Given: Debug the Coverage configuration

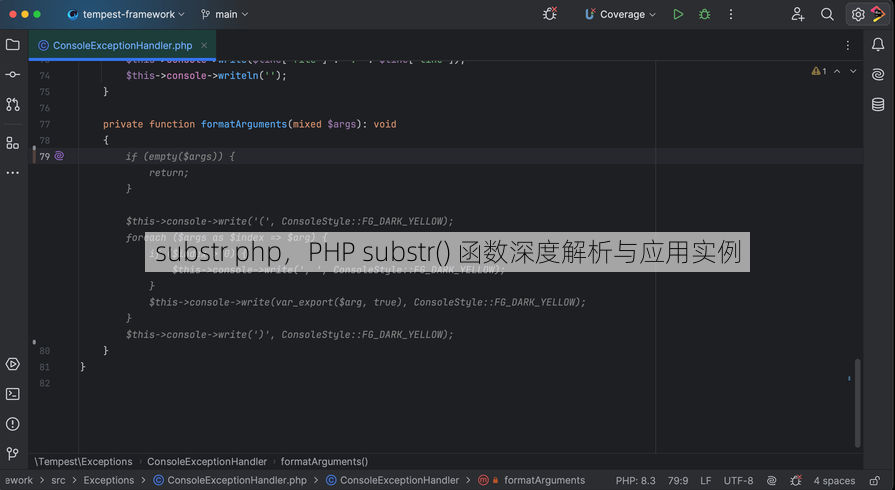Looking at the screenshot, I should point(705,14).
